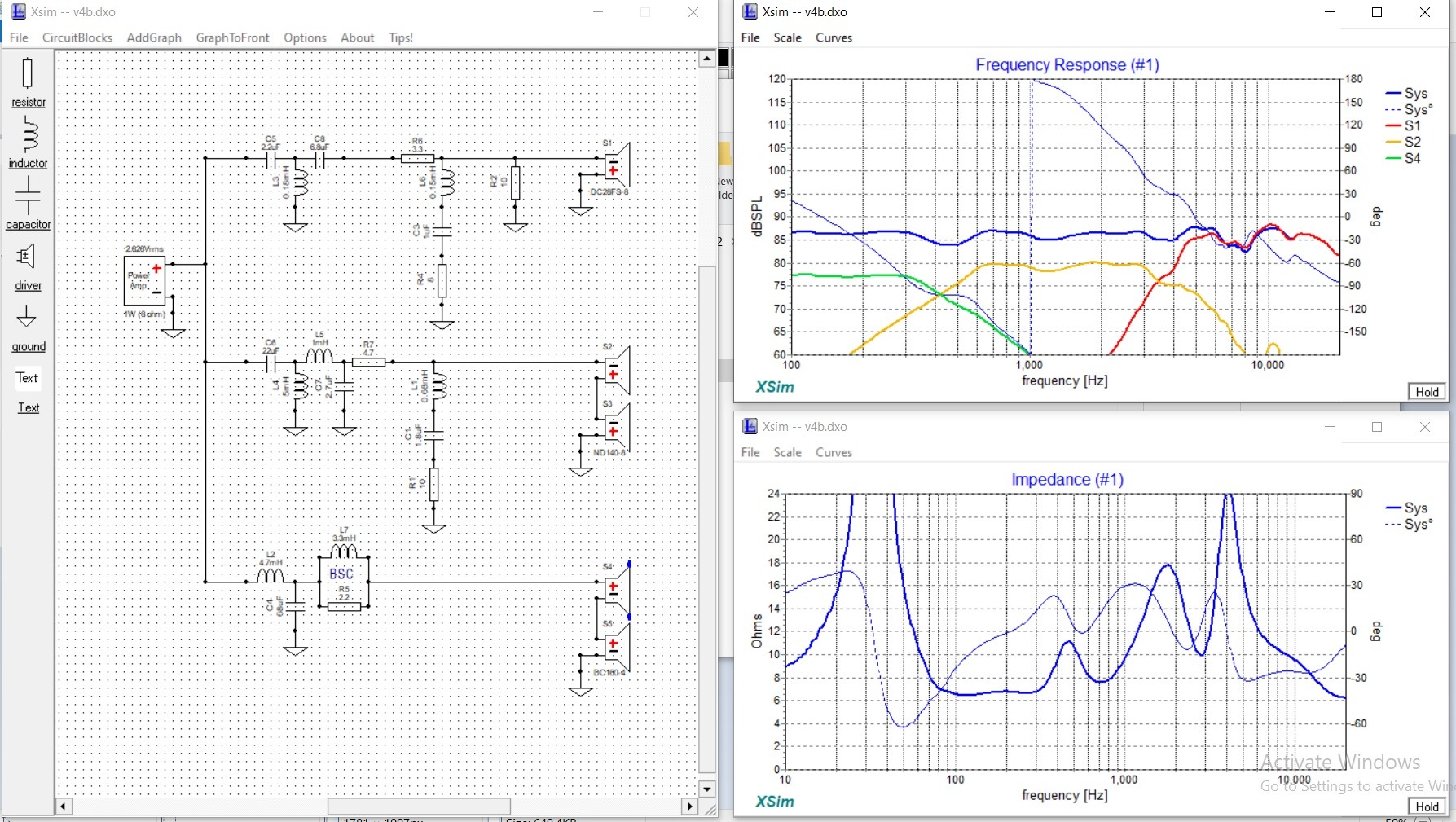
Task: Click the schematic vertical scrollbar down arrow
Action: tap(706, 789)
